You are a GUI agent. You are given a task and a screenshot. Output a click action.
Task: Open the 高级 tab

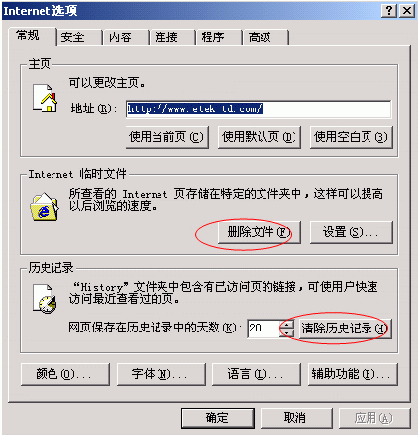tap(266, 37)
